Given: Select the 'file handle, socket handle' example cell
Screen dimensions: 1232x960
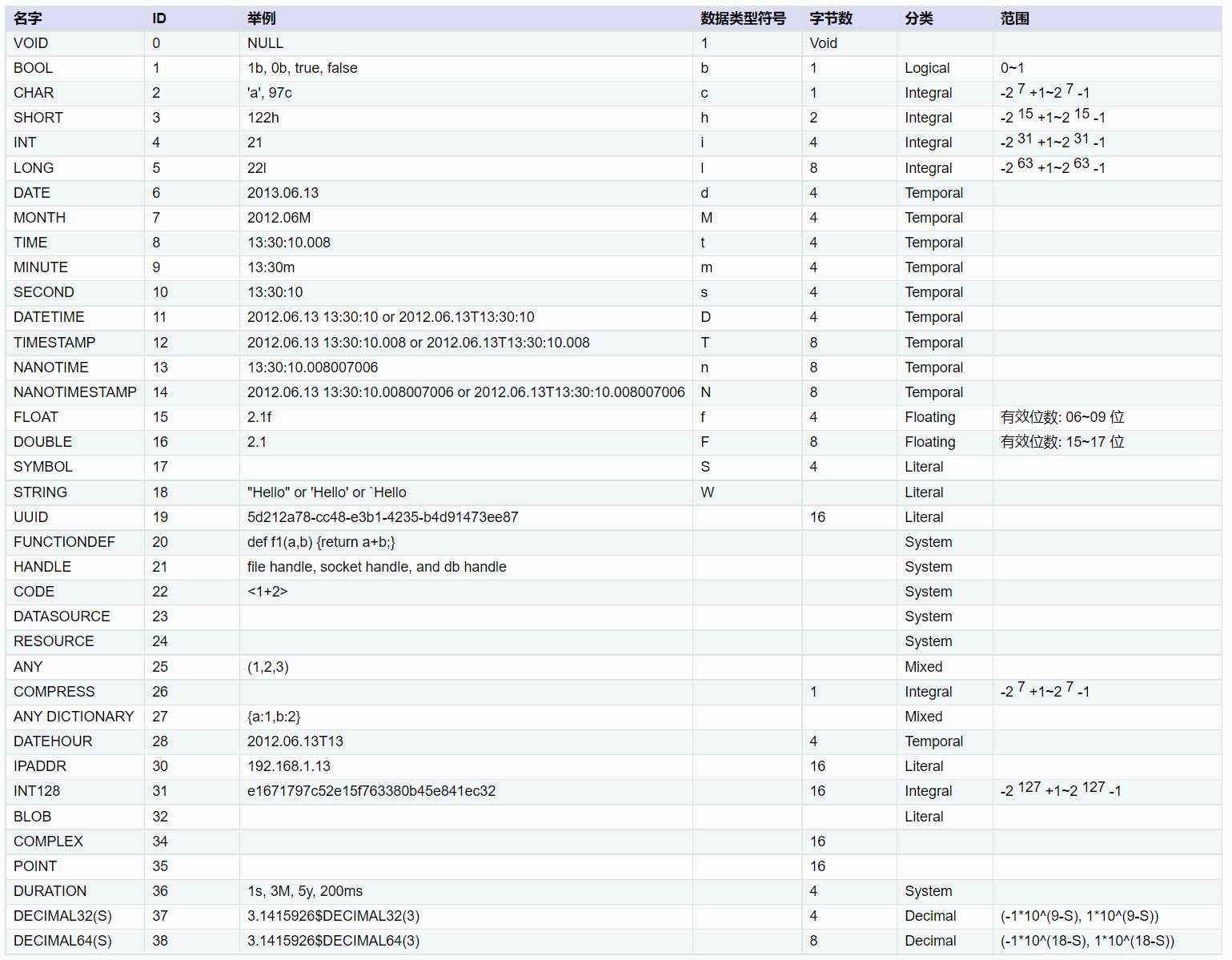Looking at the screenshot, I should point(376,567).
